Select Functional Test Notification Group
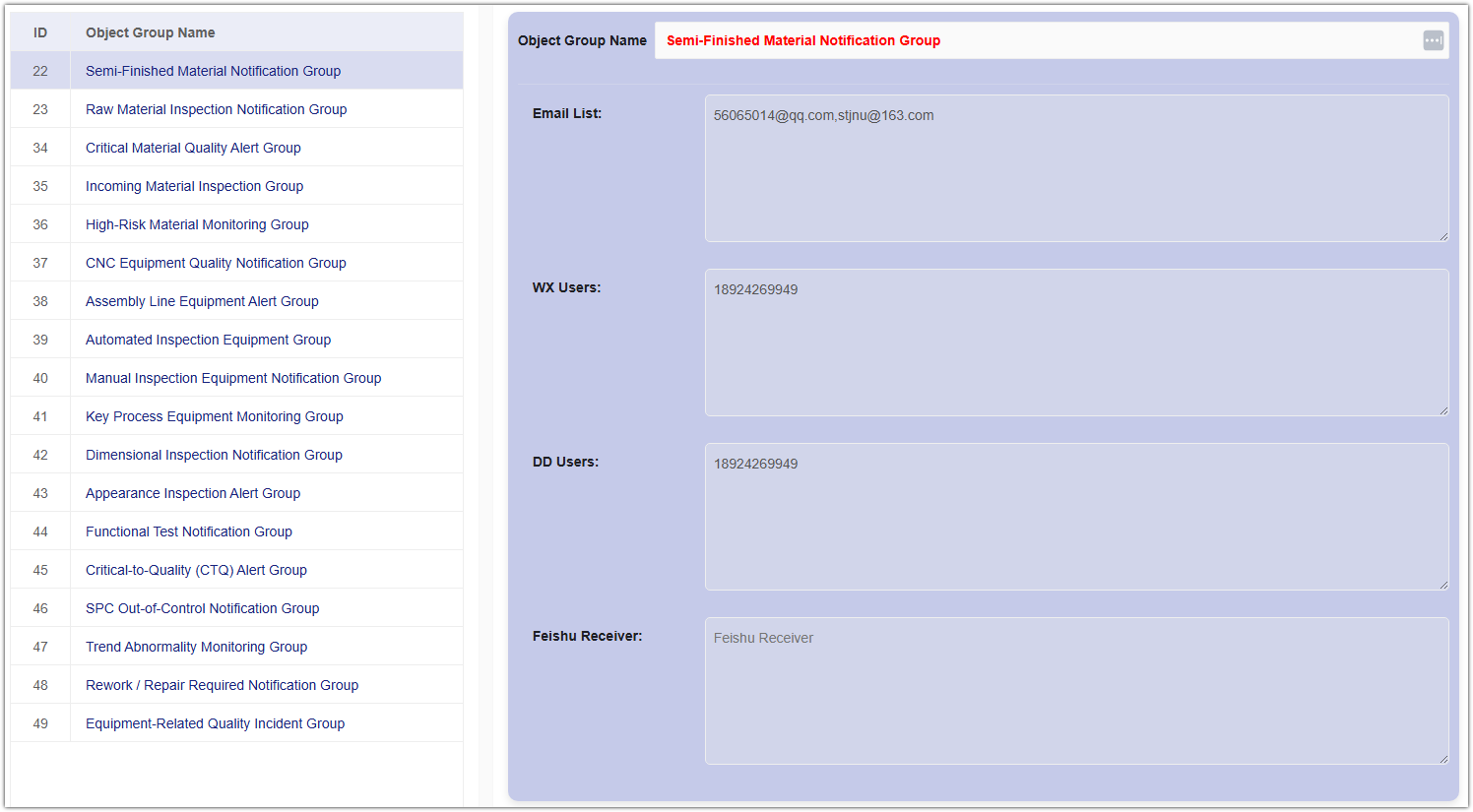Image resolution: width=1473 pixels, height=812 pixels. tap(188, 531)
